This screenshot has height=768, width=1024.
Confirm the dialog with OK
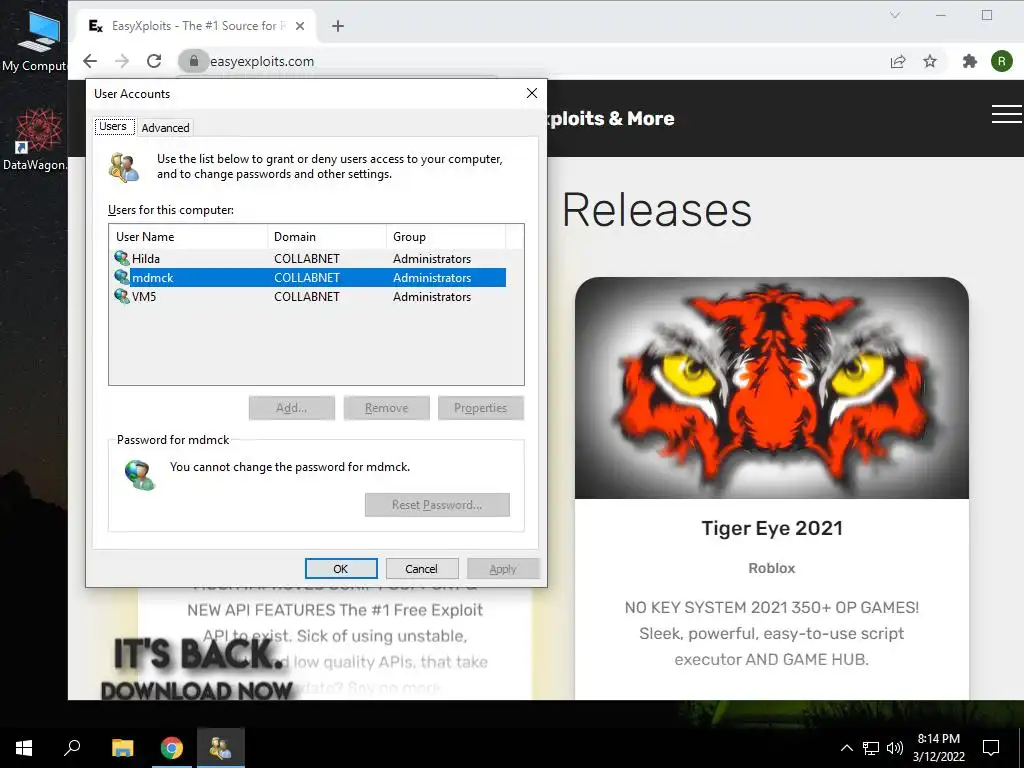point(341,569)
